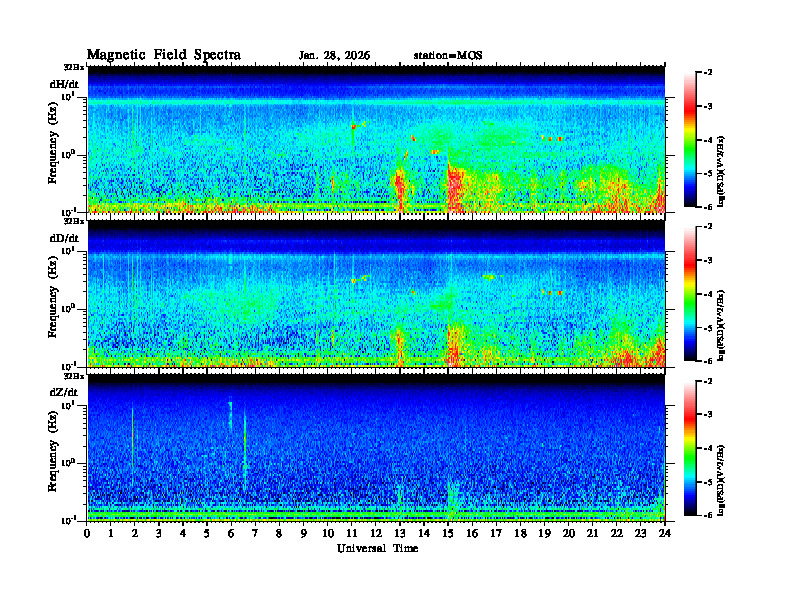Click hour 2 on the time axis

tap(135, 534)
